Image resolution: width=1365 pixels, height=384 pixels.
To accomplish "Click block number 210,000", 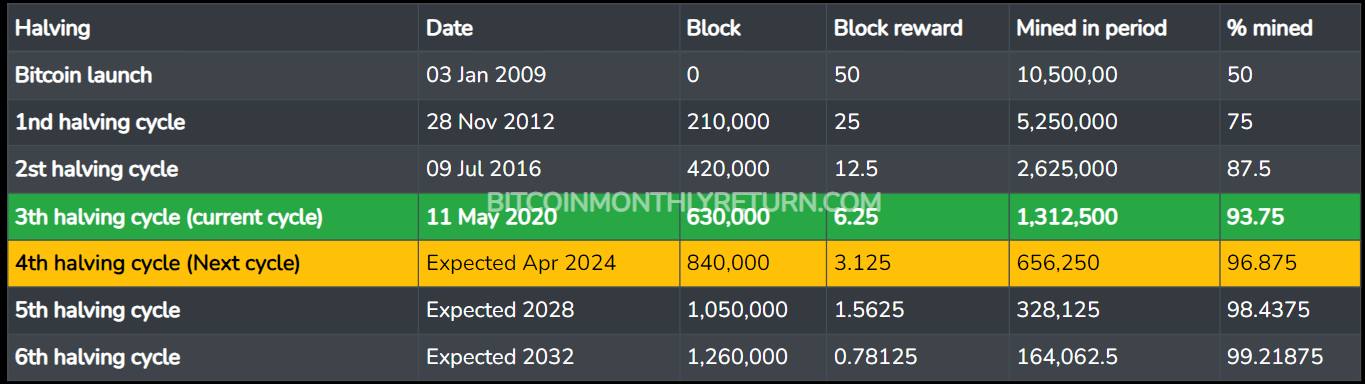I will [x=728, y=122].
